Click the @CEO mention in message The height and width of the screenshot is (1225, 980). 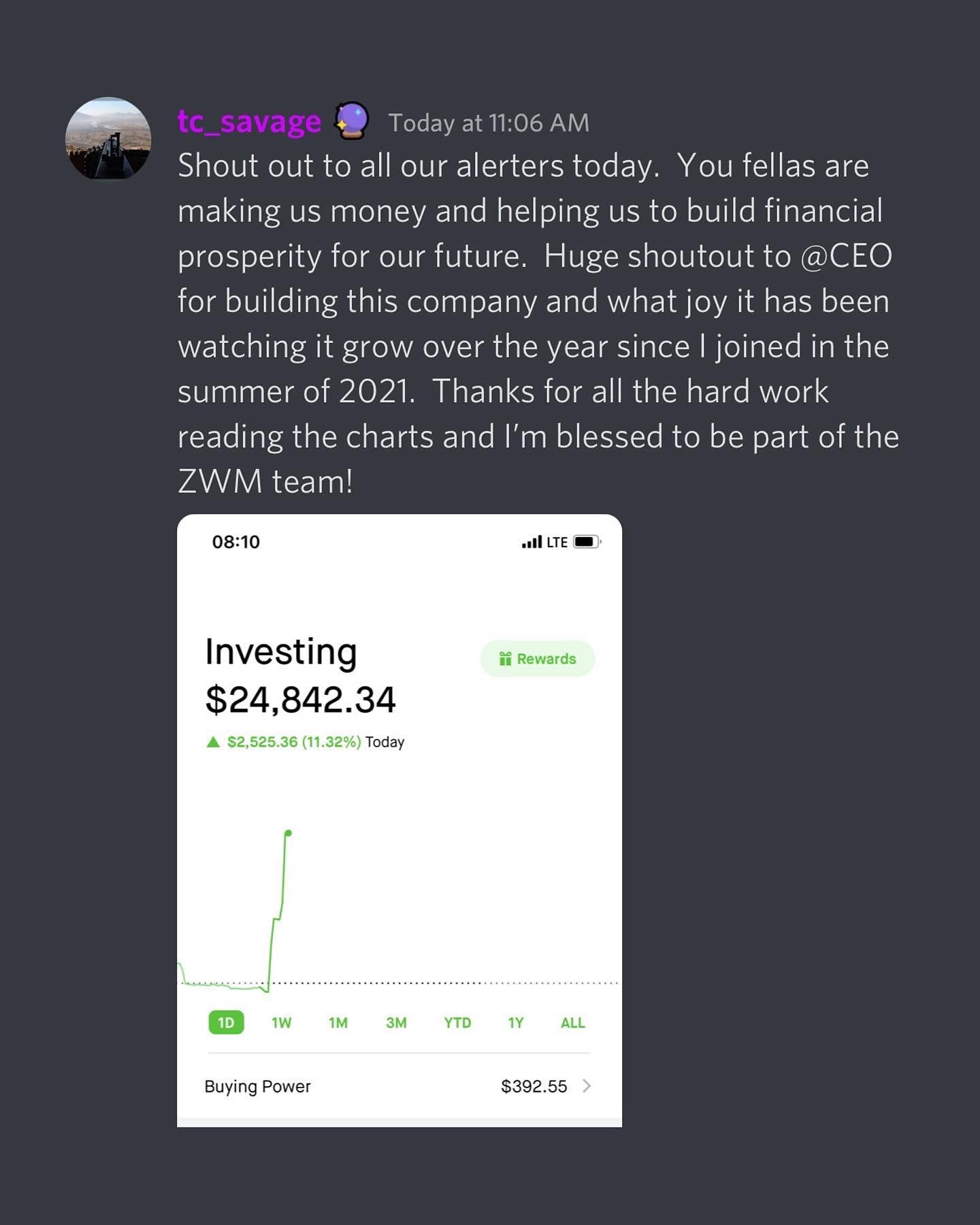pyautogui.click(x=846, y=257)
